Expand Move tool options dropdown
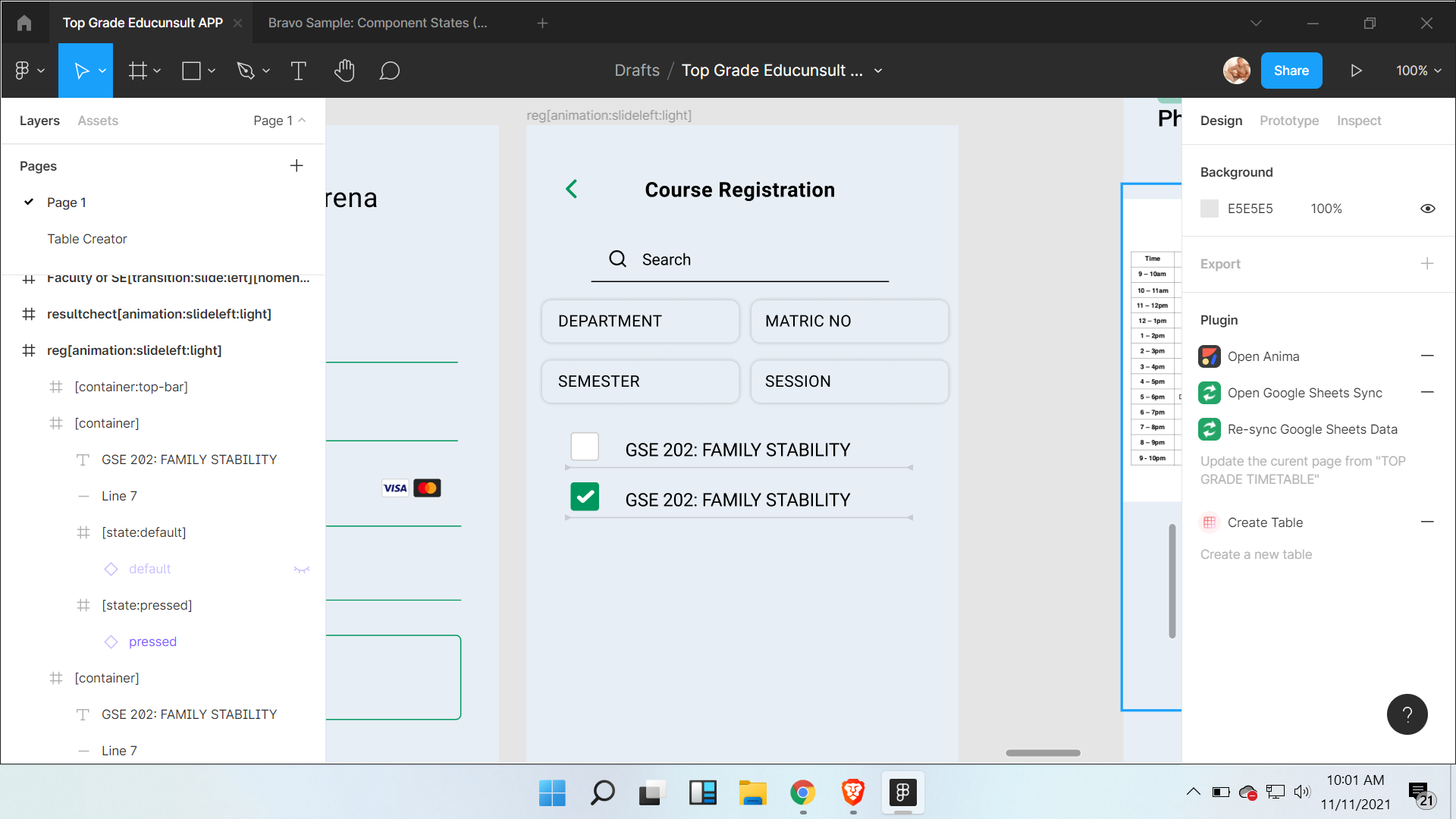The image size is (1456, 819). 102,71
